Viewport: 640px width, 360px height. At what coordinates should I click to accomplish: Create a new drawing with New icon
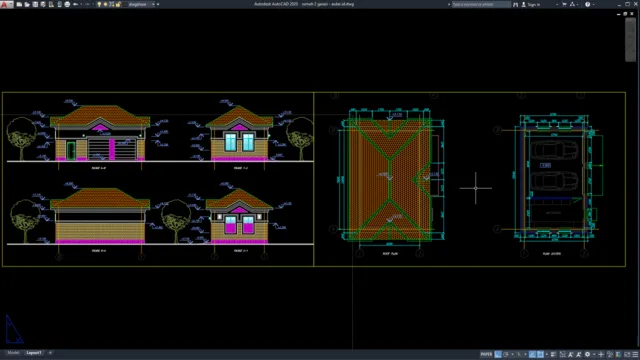pos(19,4)
